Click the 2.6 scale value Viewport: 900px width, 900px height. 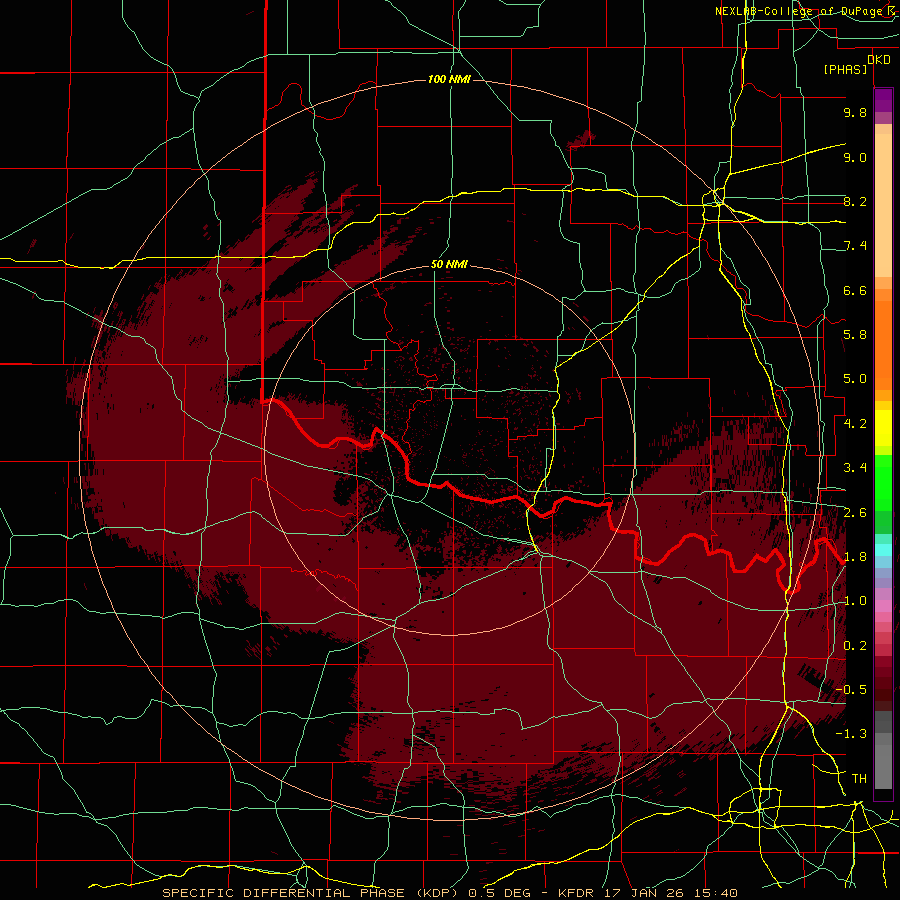pos(855,513)
